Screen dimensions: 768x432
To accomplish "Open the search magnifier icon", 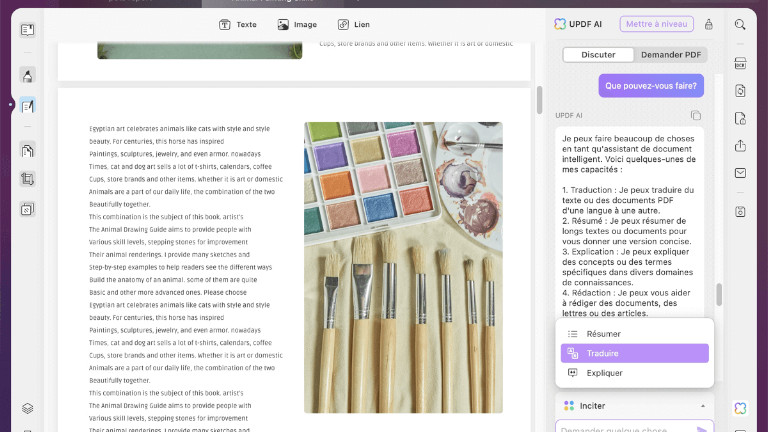I will (x=740, y=24).
